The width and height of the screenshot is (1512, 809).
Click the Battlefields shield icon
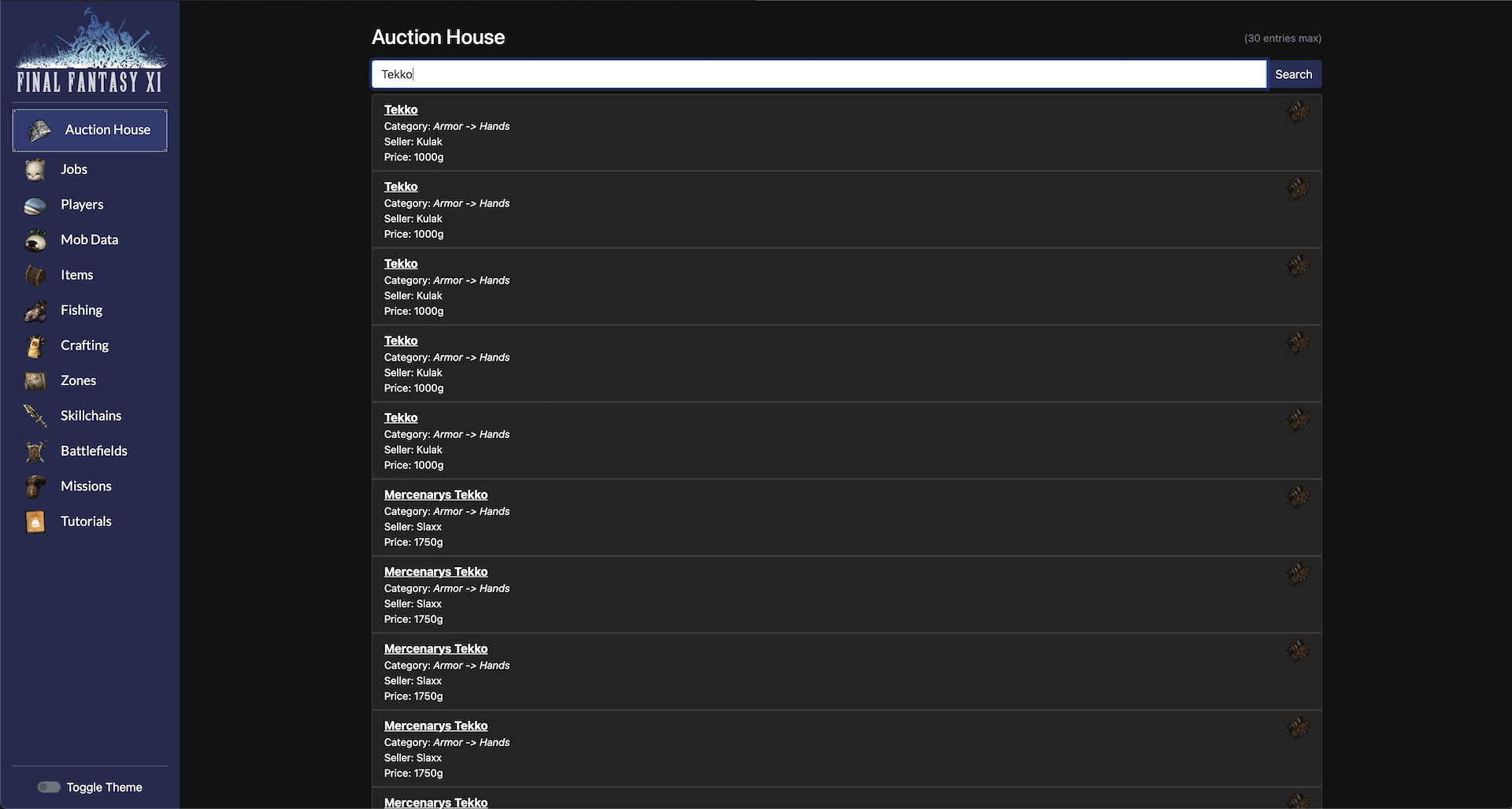[x=35, y=451]
